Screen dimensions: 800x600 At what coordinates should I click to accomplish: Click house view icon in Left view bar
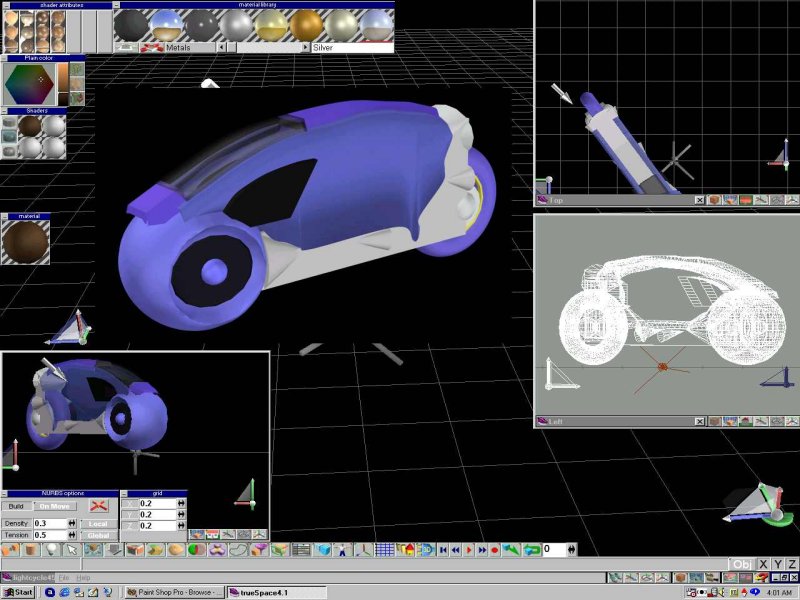(x=745, y=421)
